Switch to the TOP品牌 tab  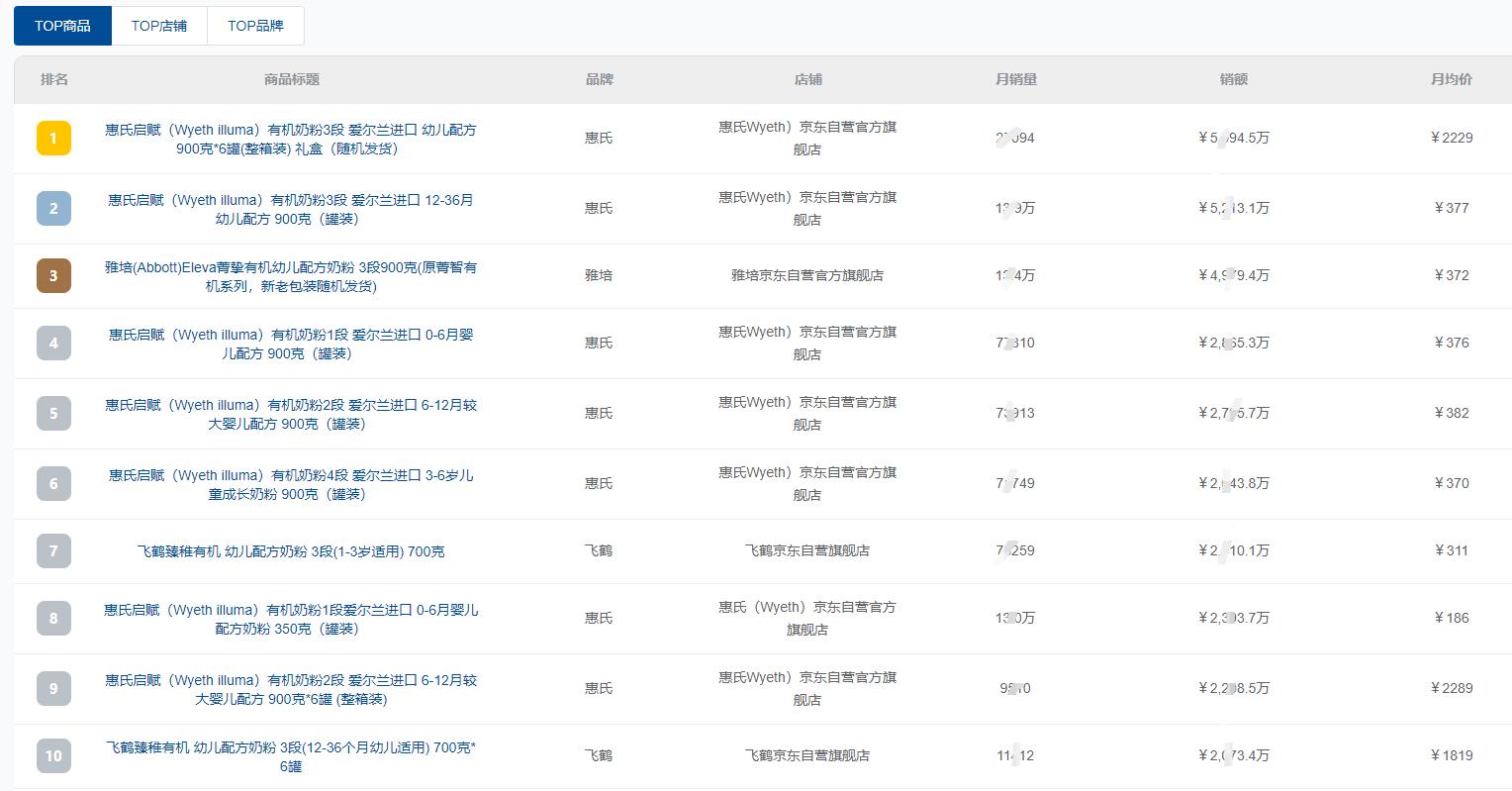tap(254, 26)
